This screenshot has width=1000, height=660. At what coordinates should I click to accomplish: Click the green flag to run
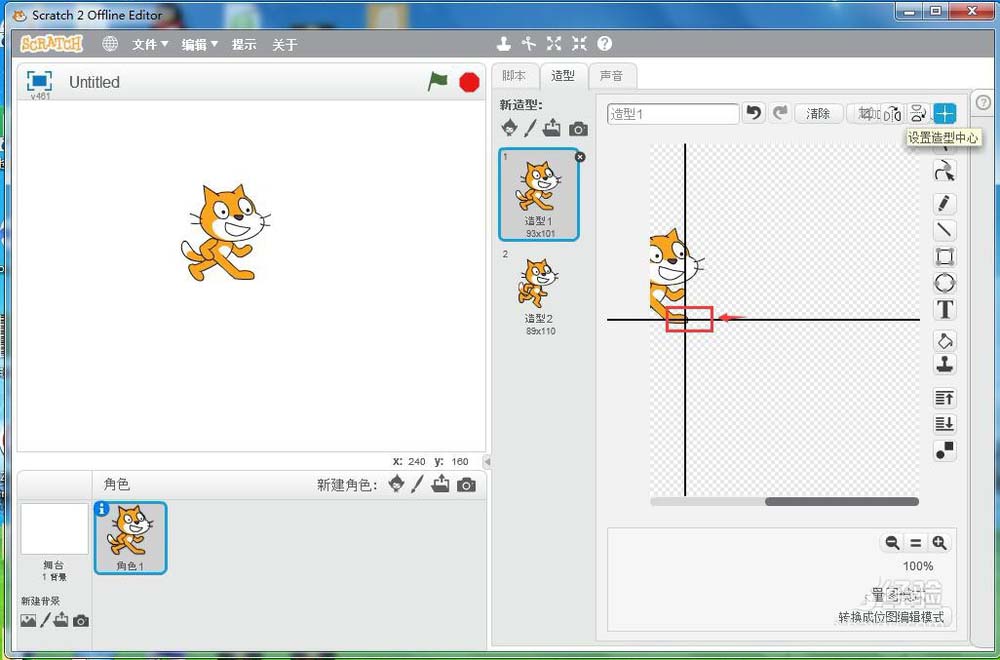[x=438, y=82]
